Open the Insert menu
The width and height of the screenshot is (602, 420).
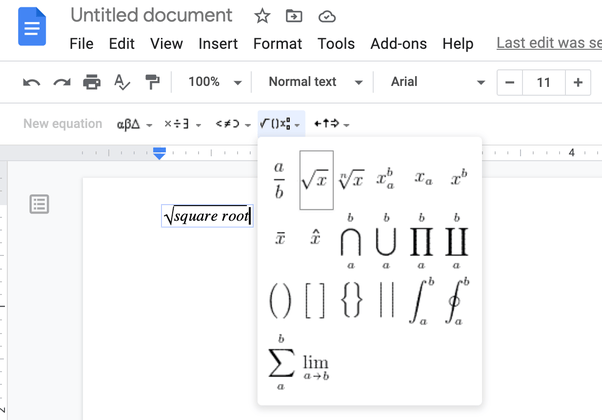point(218,44)
